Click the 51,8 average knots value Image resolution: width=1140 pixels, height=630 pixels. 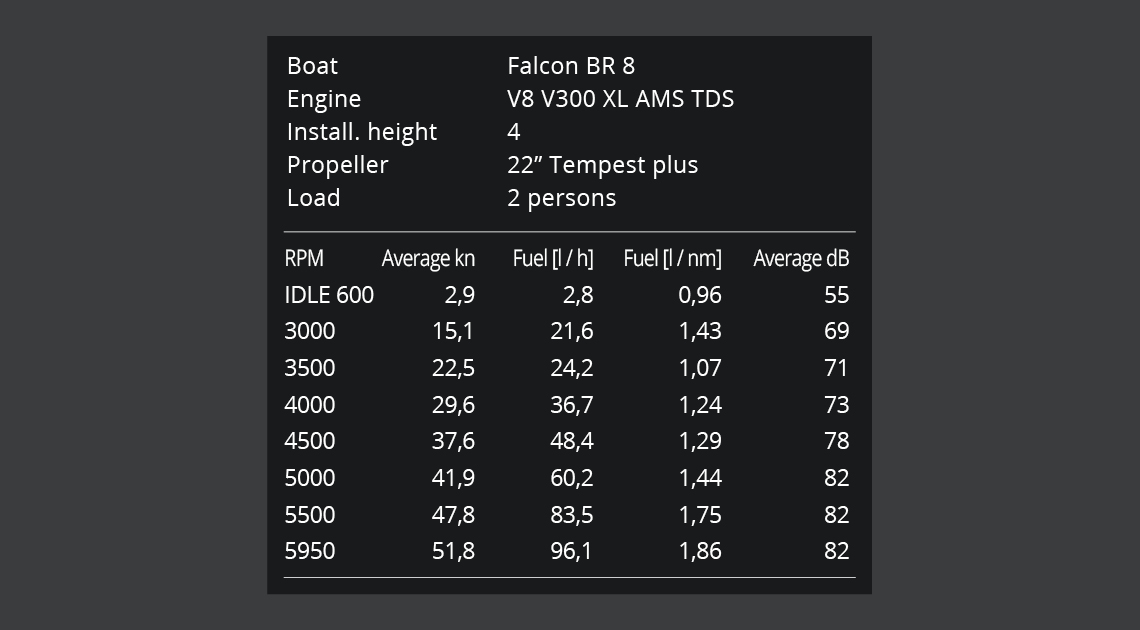click(453, 551)
